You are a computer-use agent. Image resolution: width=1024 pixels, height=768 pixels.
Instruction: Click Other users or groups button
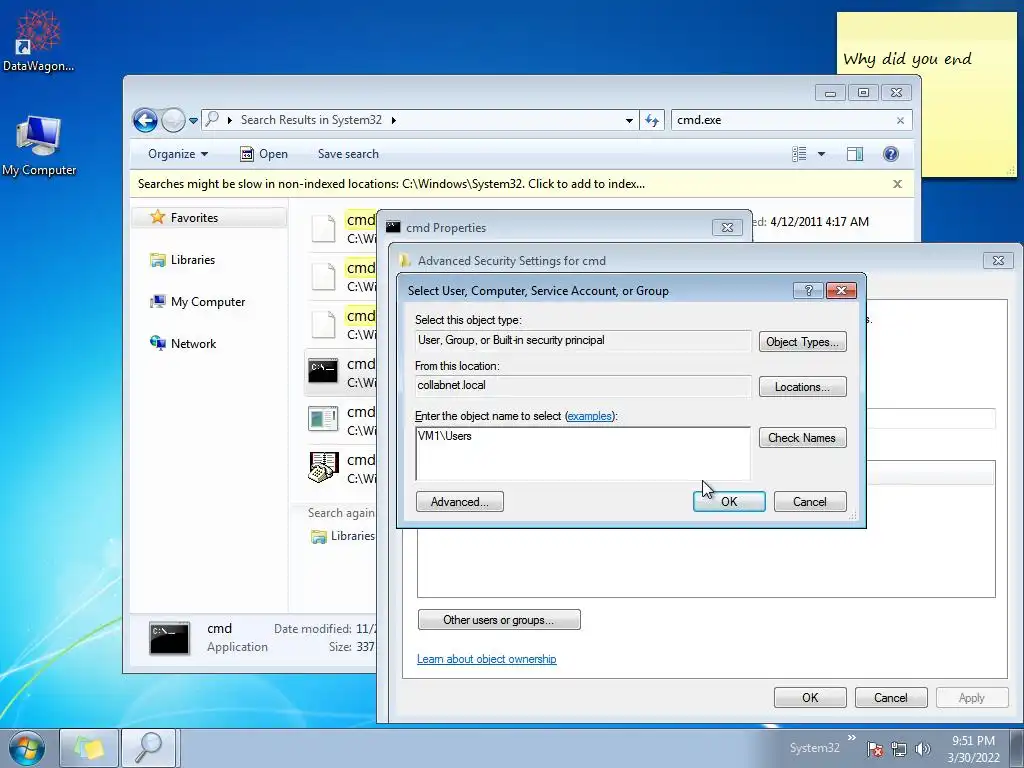point(499,620)
